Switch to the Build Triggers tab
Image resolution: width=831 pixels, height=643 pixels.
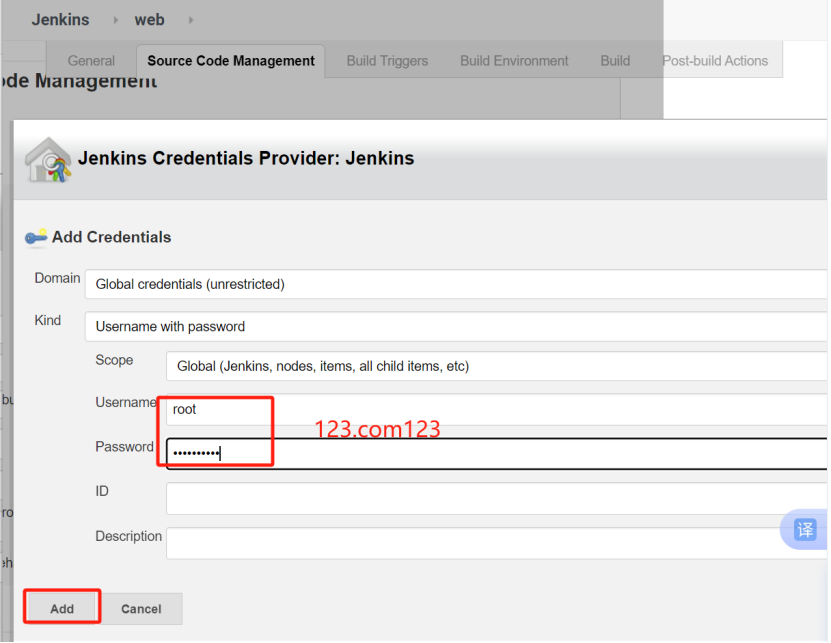[387, 61]
